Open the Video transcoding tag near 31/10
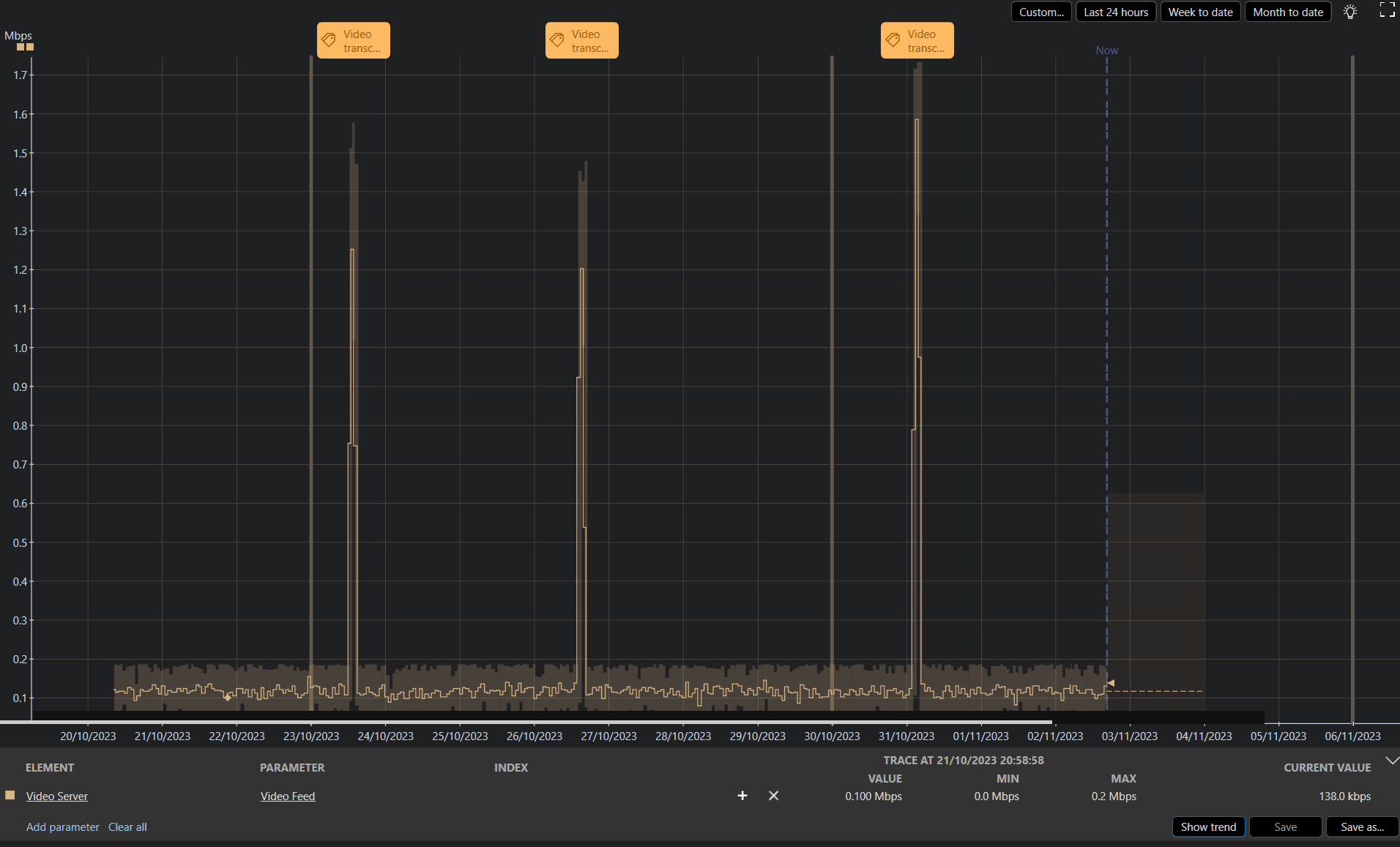 coord(893,40)
